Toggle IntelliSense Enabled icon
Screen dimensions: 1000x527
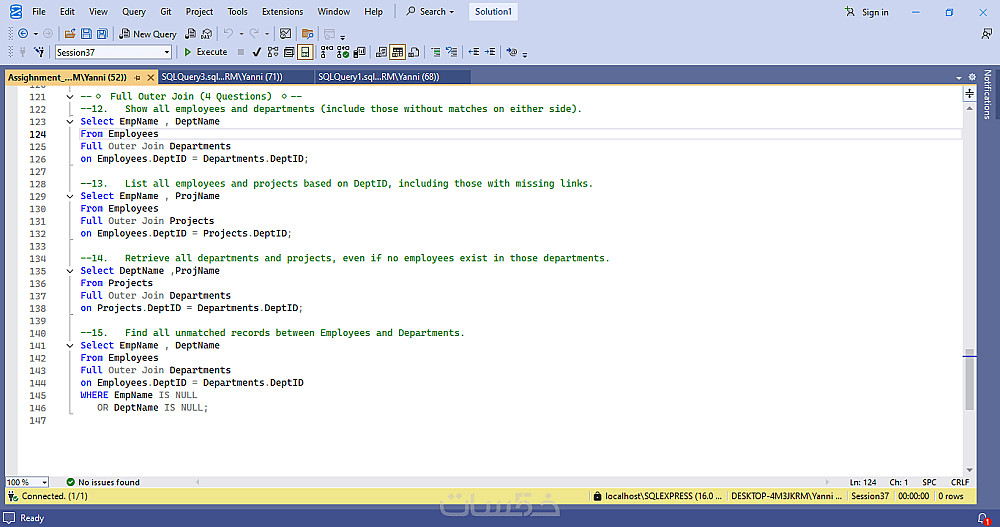pyautogui.click(x=305, y=52)
